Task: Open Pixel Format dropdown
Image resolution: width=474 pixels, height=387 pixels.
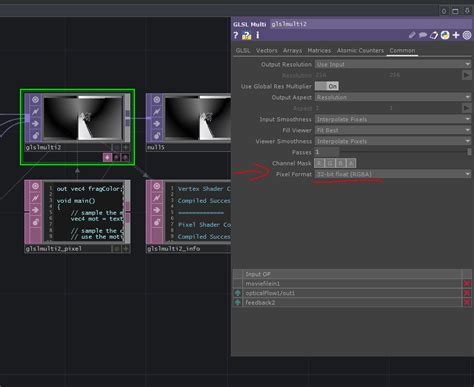Action: point(393,174)
